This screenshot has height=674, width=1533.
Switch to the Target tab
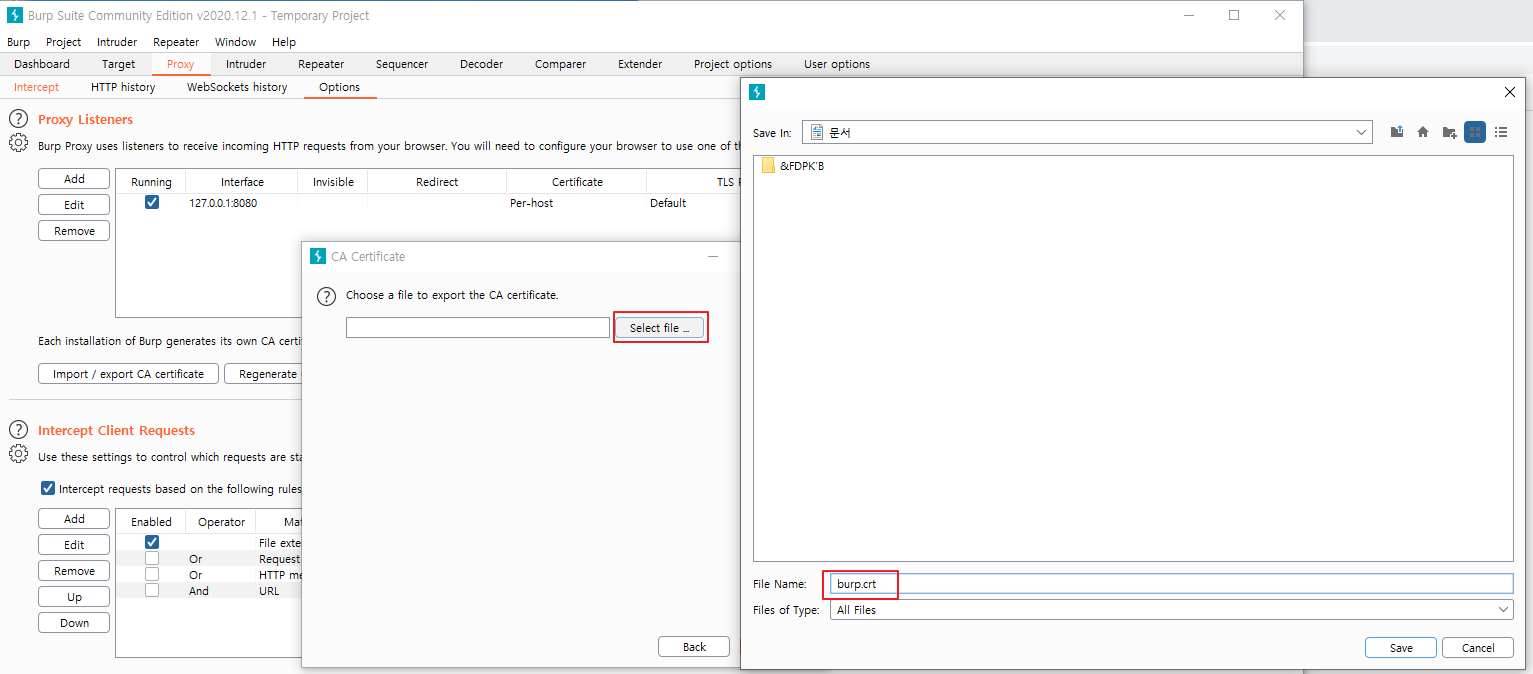click(119, 64)
